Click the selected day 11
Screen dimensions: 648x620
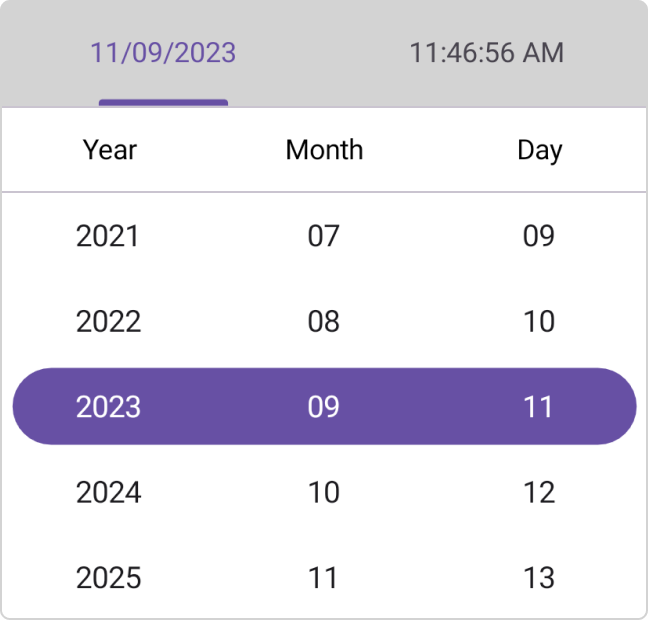[x=539, y=407]
